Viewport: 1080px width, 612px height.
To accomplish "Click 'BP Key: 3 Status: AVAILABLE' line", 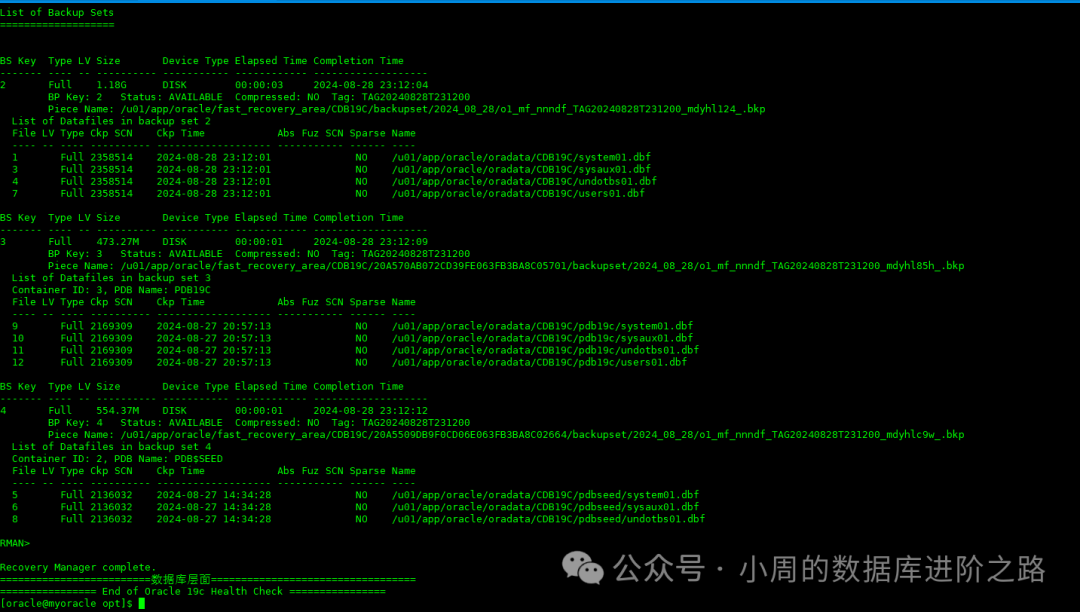I will [x=259, y=254].
